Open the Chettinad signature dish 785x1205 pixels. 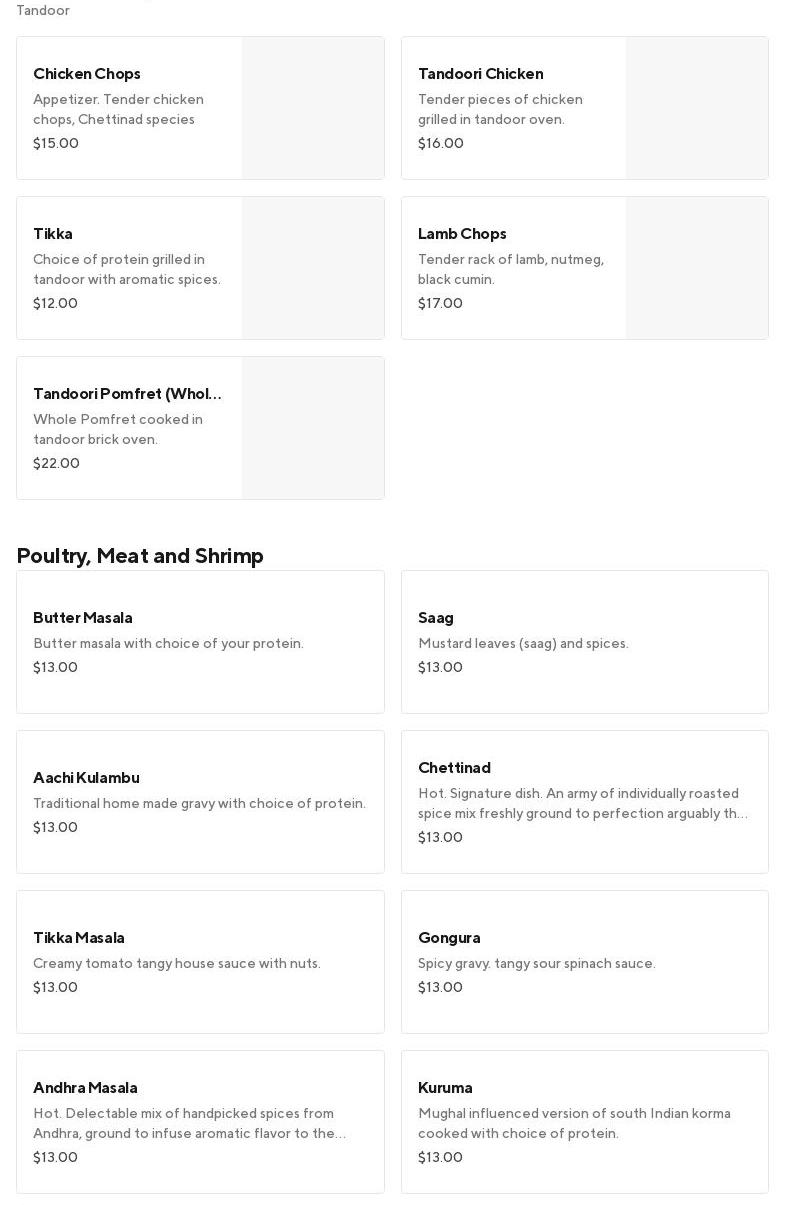(454, 768)
